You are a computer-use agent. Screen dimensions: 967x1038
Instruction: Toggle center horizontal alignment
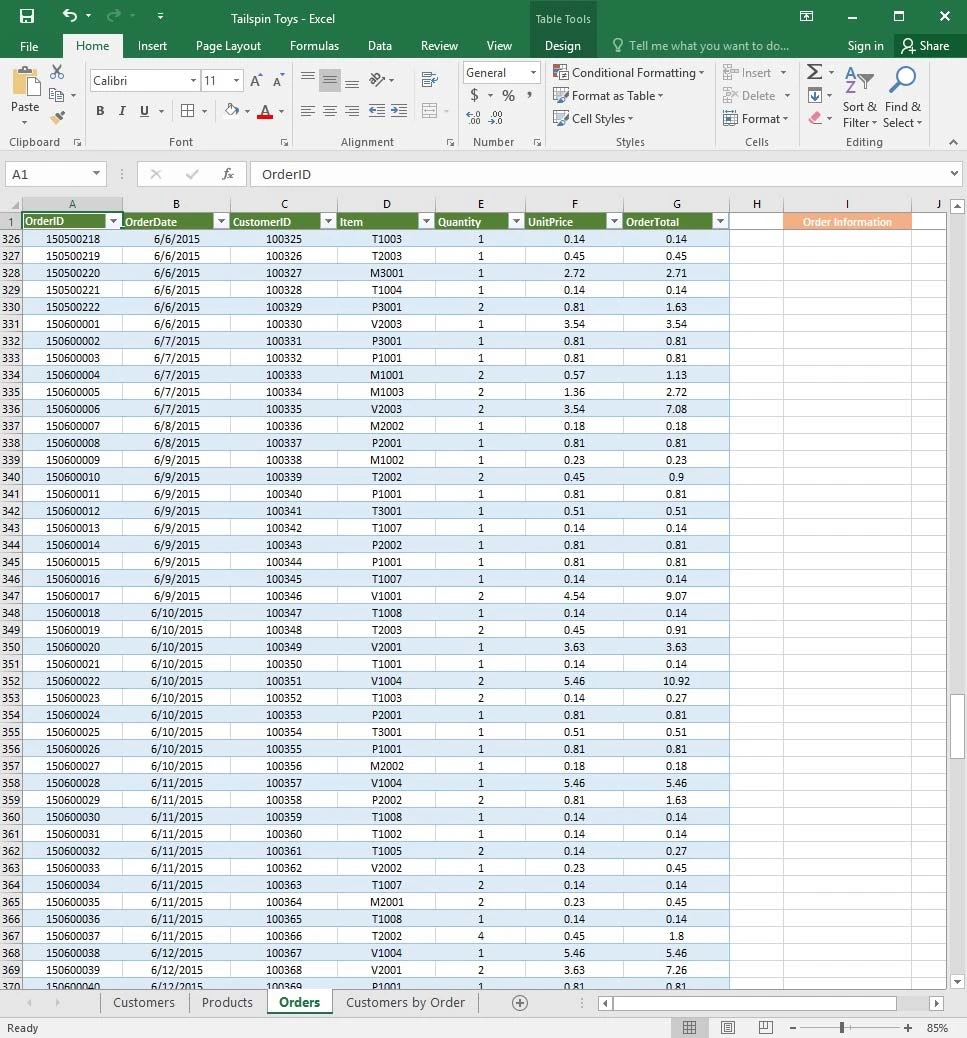click(x=330, y=111)
